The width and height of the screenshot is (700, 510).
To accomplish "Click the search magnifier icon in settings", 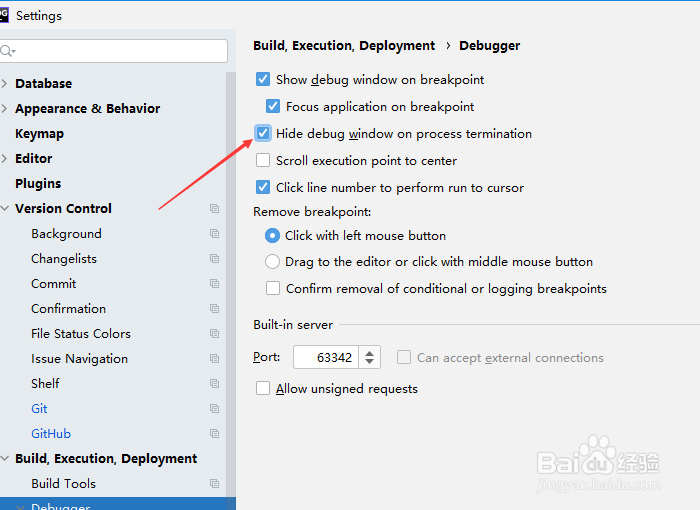I will (x=7, y=51).
